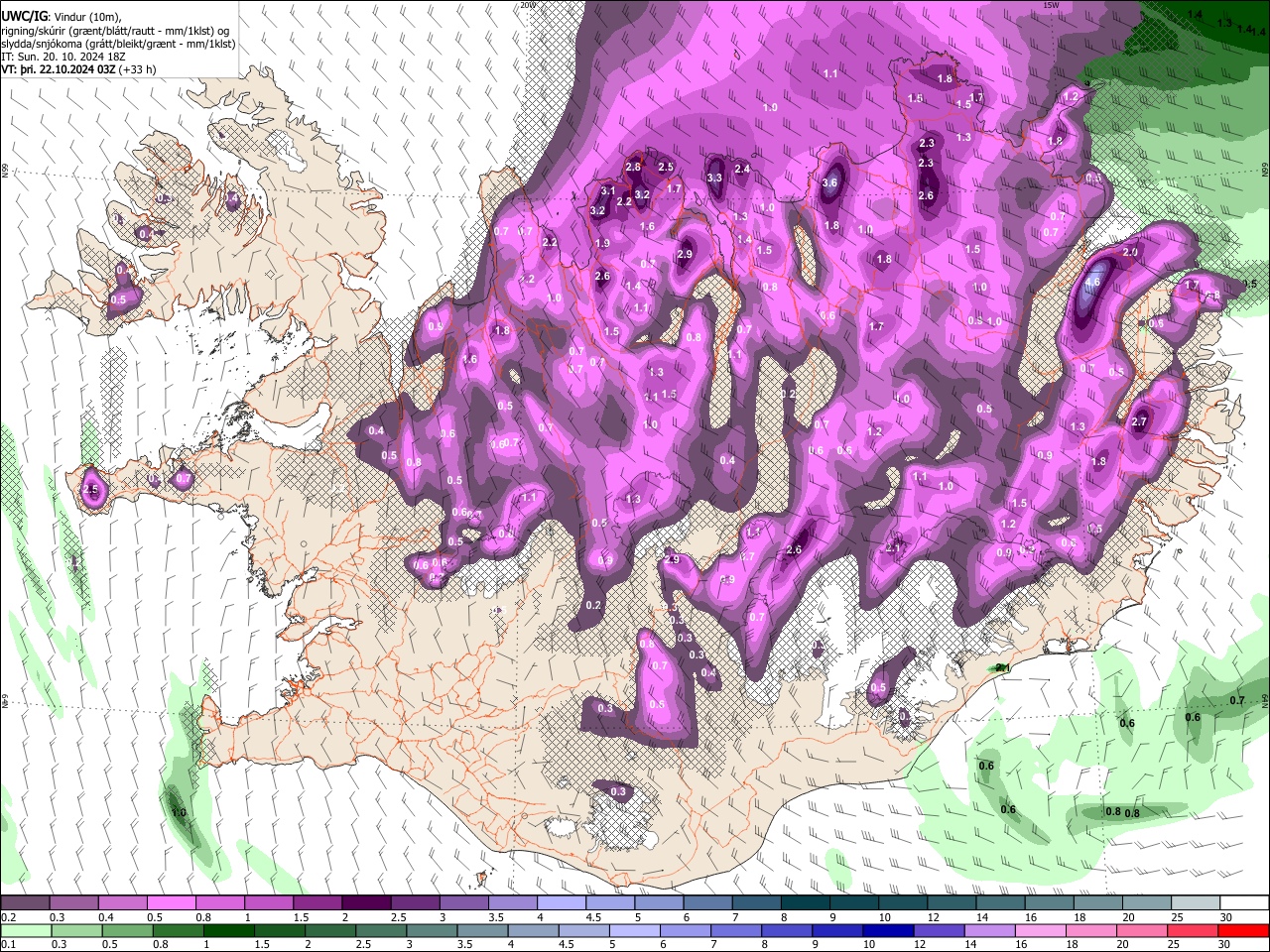Click the 2.0 label above the 4.6 peak
Image resolution: width=1270 pixels, height=952 pixels.
coord(1130,252)
